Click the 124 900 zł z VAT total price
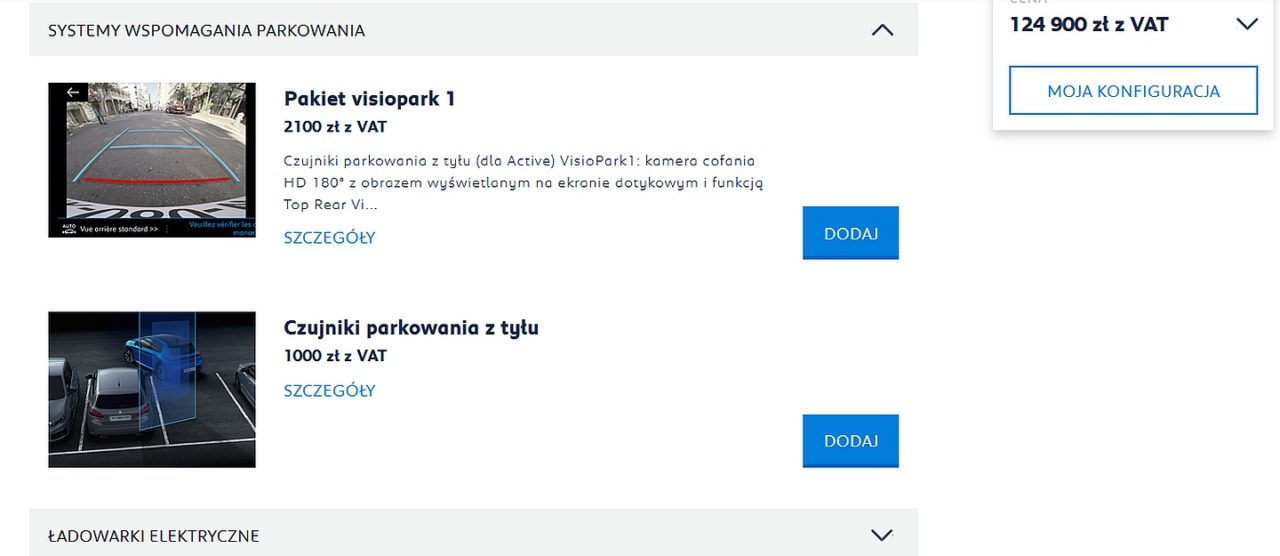The image size is (1280, 556). click(x=1089, y=25)
